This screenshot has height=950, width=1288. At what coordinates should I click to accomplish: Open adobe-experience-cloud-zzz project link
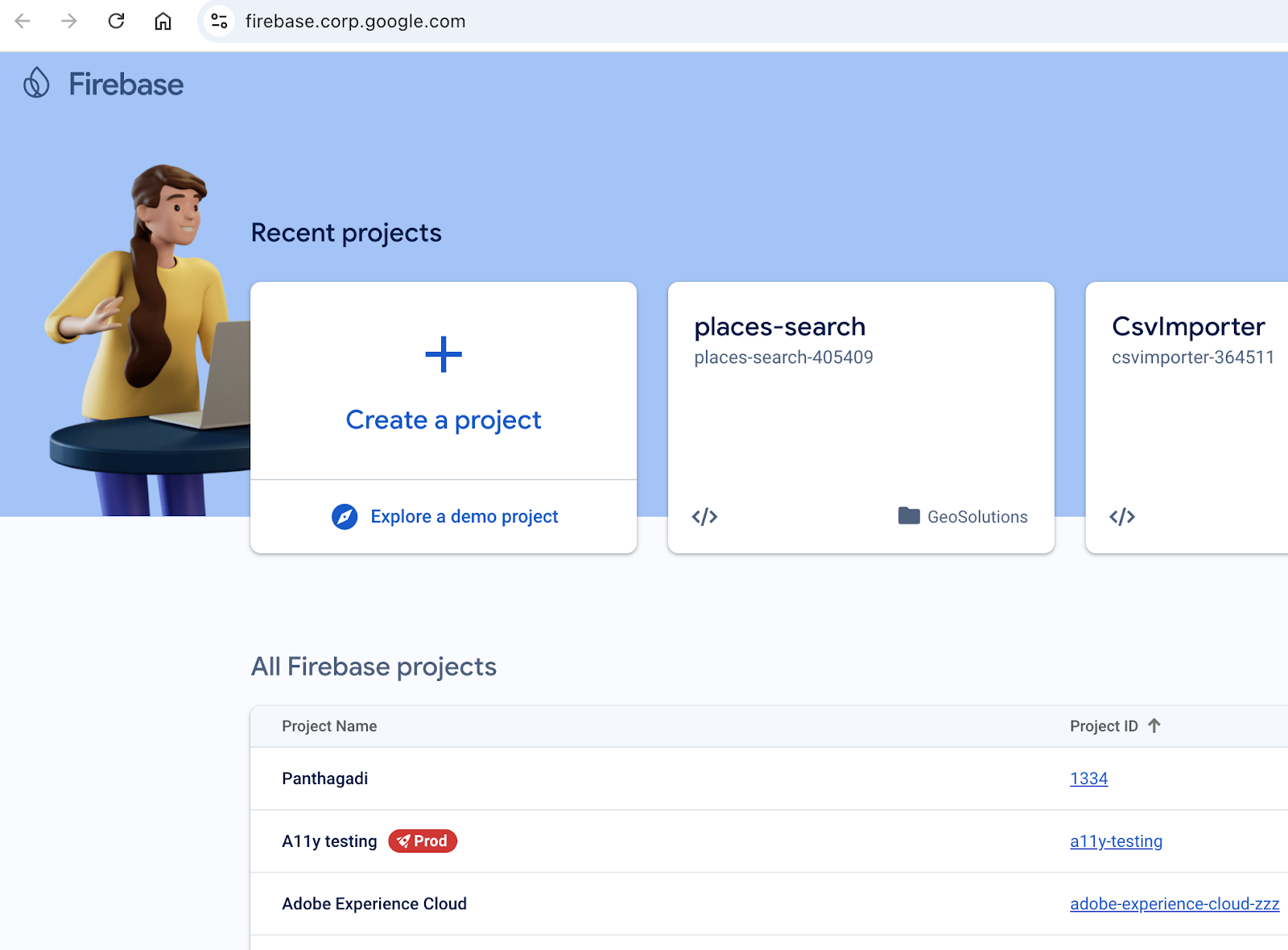click(x=1174, y=904)
